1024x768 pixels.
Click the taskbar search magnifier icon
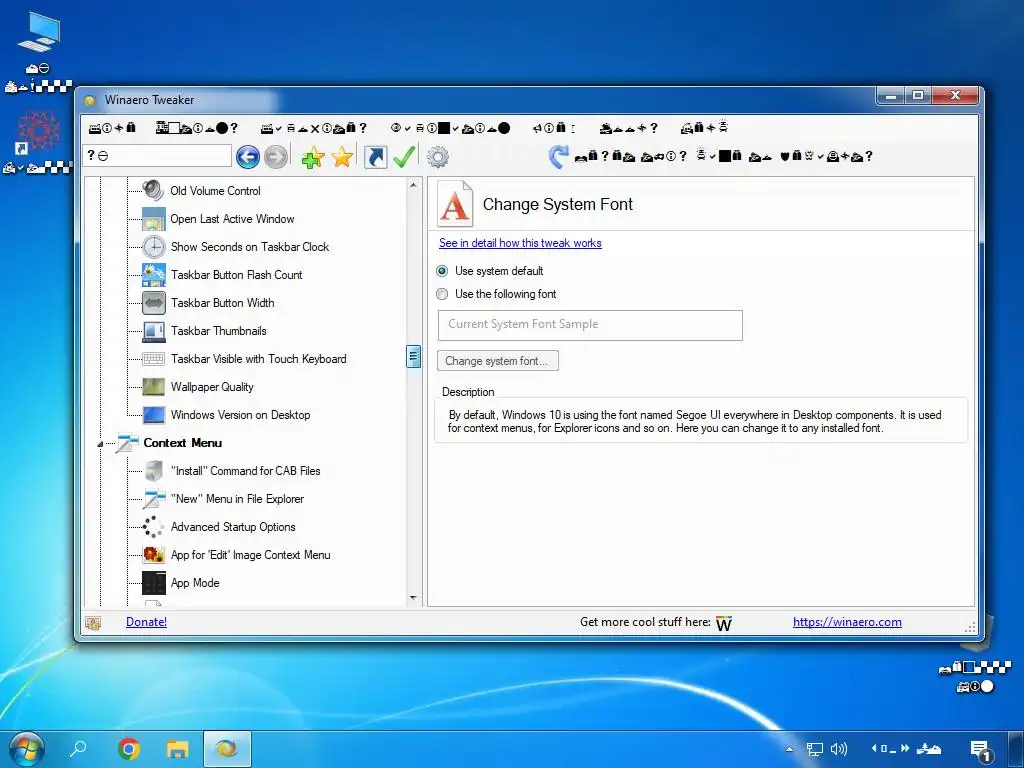coord(78,748)
